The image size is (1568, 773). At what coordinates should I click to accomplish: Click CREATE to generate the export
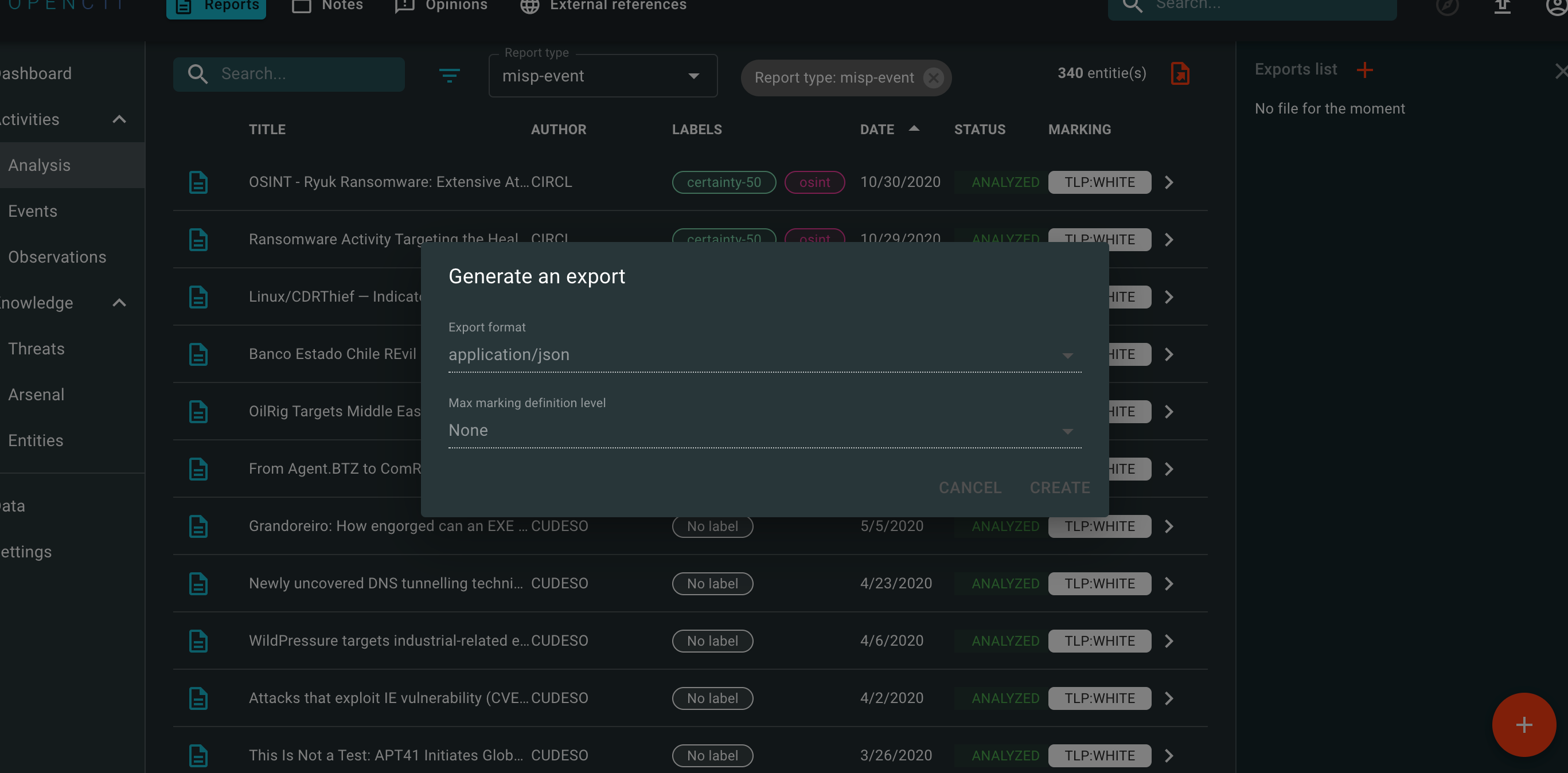[x=1059, y=487]
